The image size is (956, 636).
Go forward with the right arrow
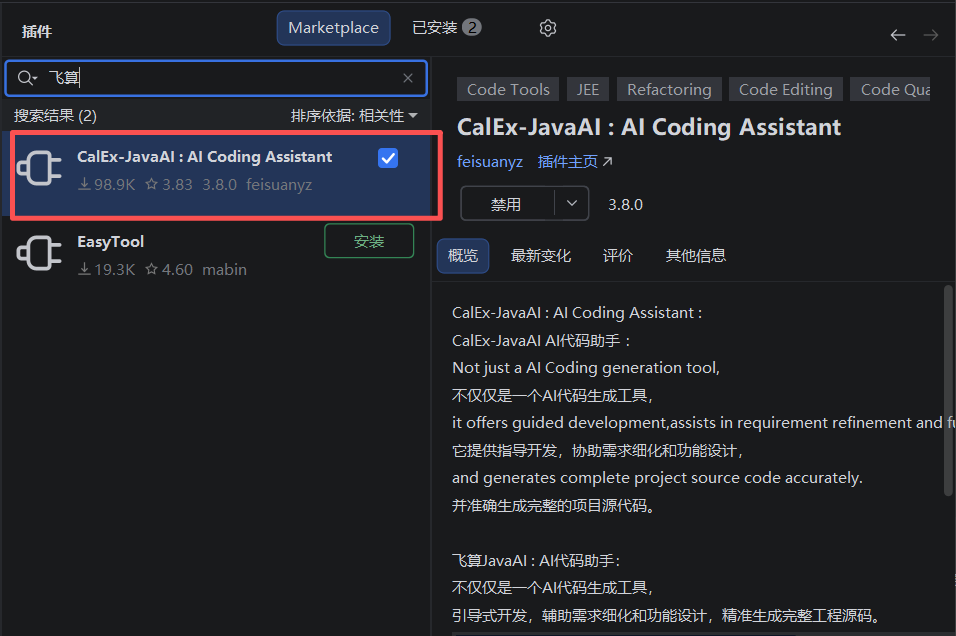[930, 35]
